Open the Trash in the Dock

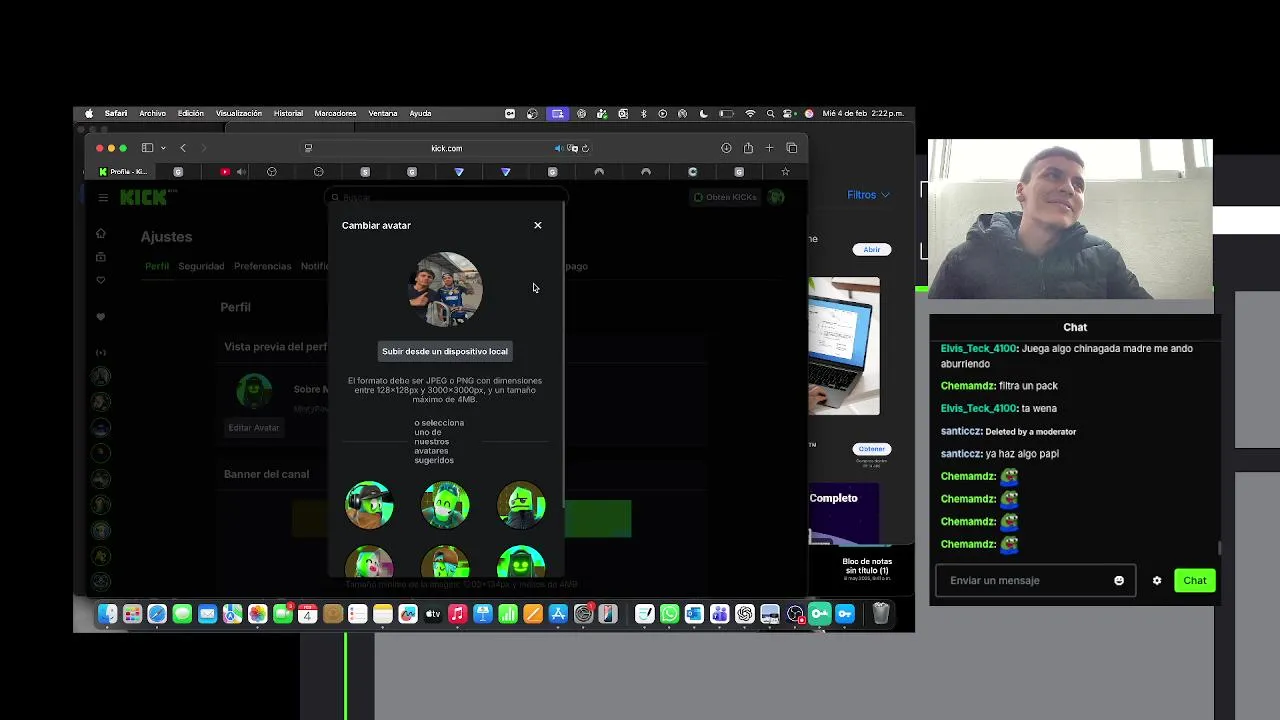(x=881, y=614)
